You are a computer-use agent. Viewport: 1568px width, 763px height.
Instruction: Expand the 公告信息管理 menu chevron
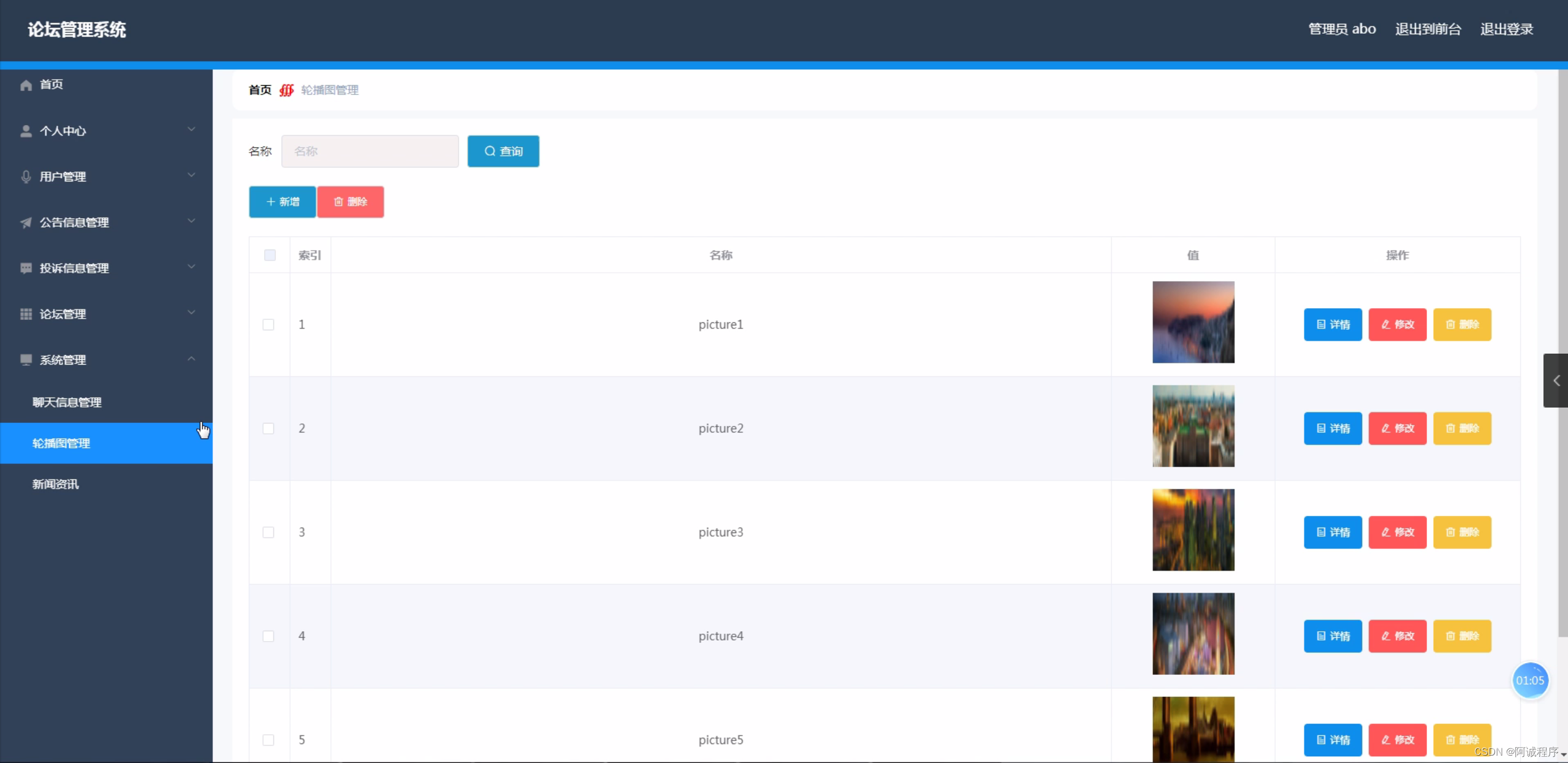191,221
